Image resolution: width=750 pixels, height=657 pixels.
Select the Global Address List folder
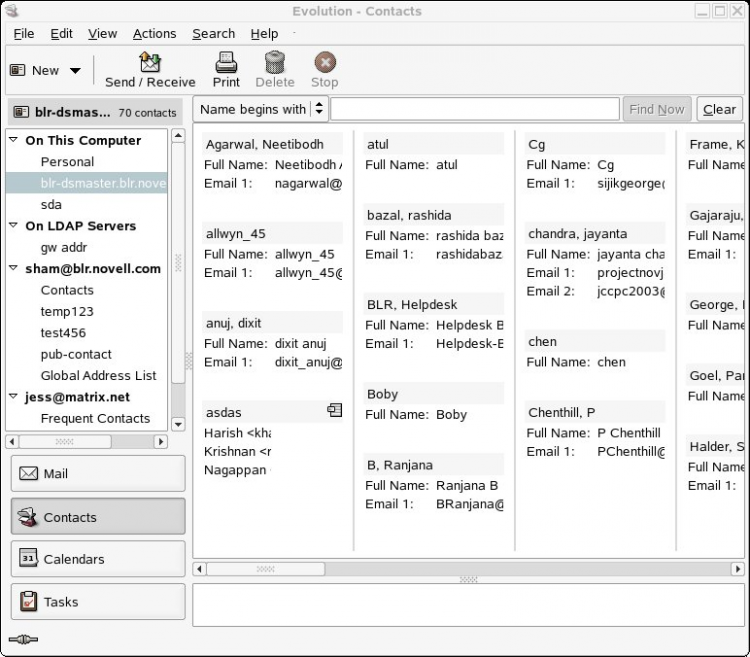[98, 375]
